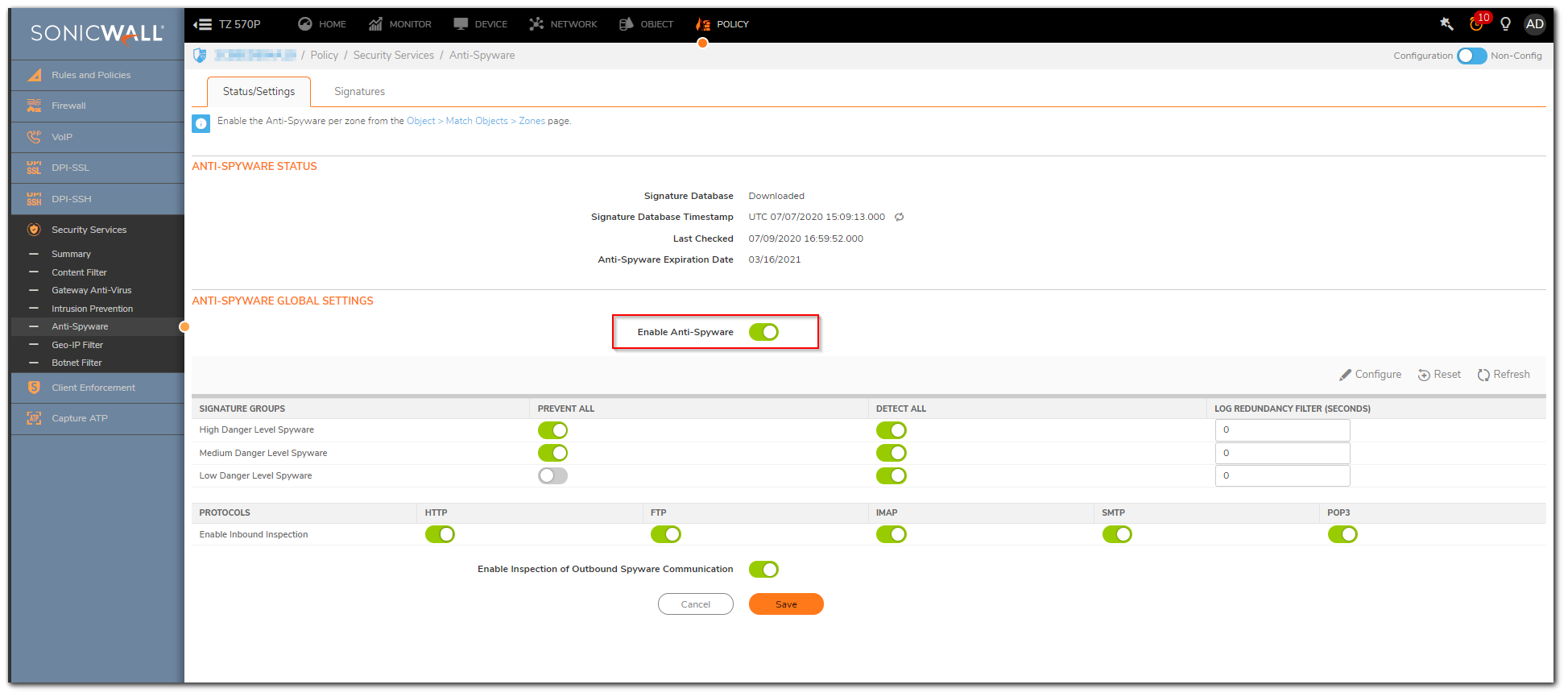Click the POLICY flame icon

coord(703,24)
